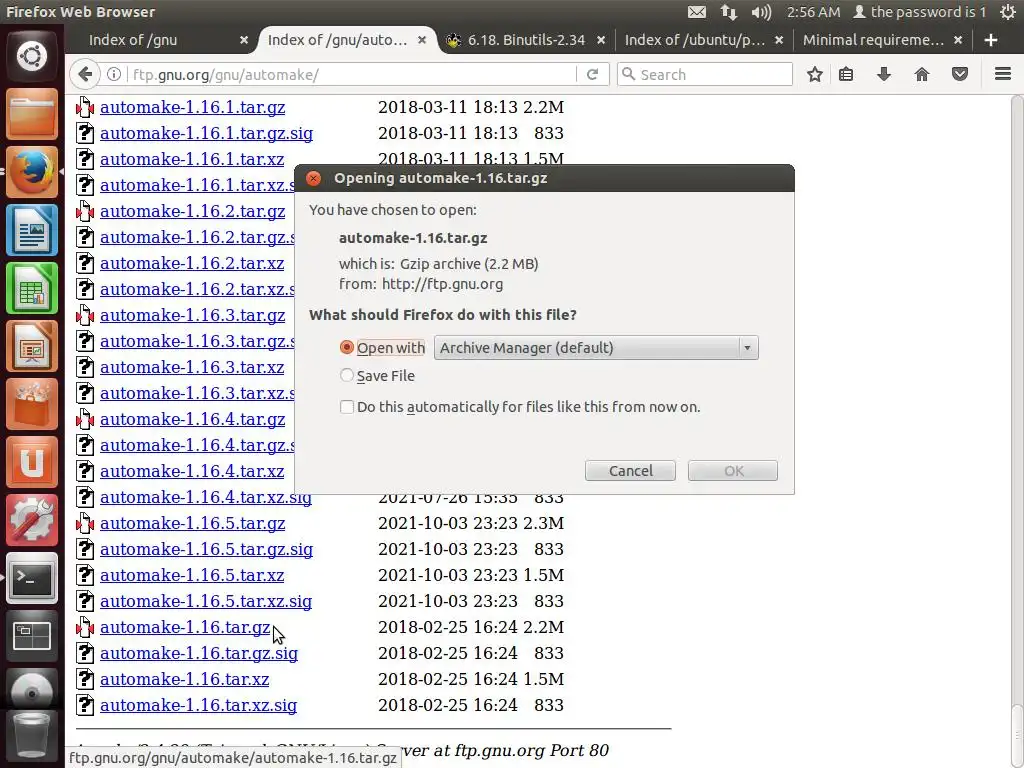
Task: Switch to the Index of /ubuntu/p... tab
Action: click(695, 40)
